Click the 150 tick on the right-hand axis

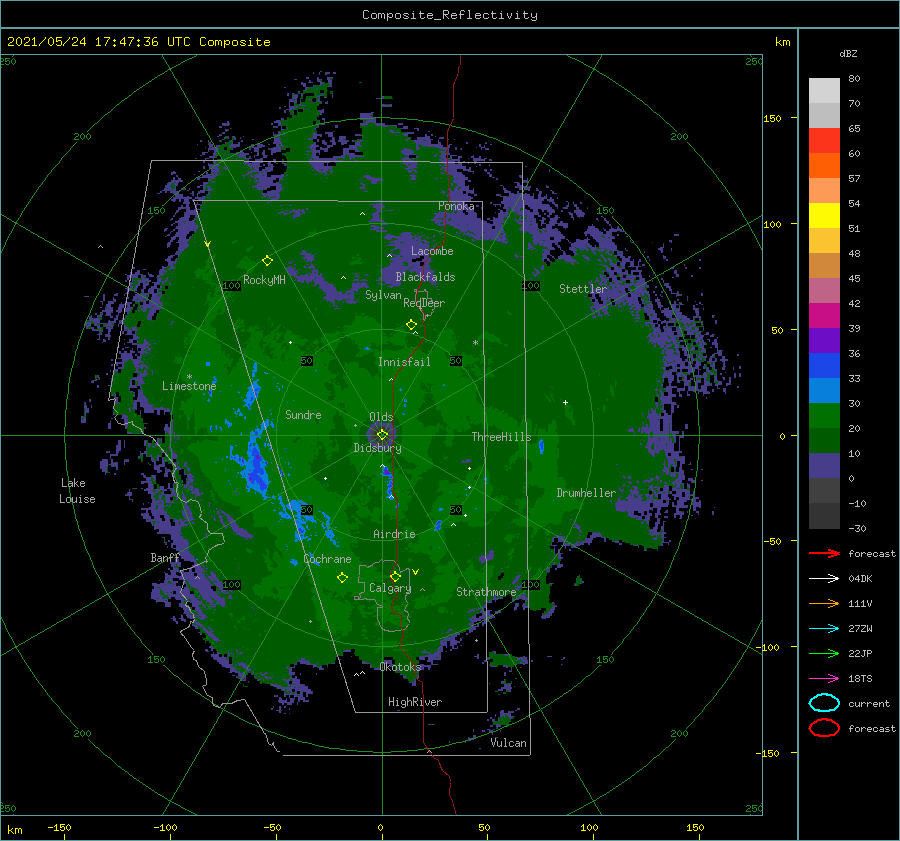pyautogui.click(x=772, y=118)
